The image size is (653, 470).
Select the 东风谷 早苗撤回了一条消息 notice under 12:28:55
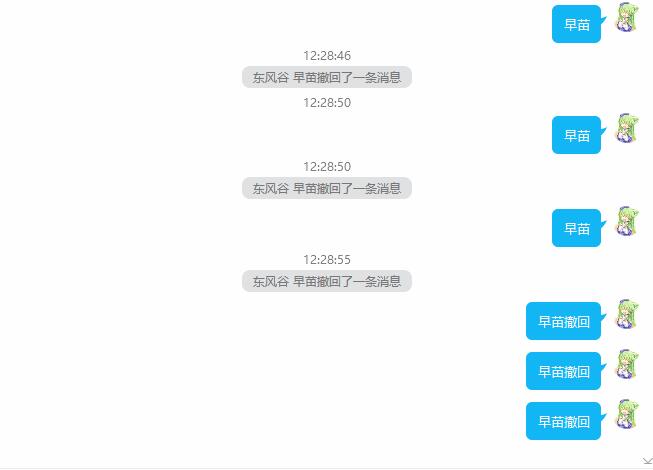(327, 281)
